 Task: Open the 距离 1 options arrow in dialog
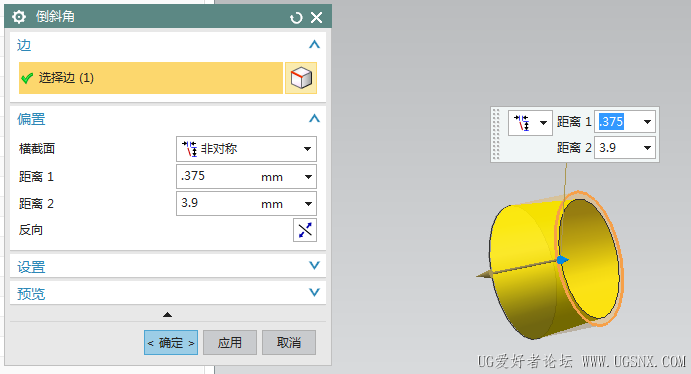click(x=308, y=177)
